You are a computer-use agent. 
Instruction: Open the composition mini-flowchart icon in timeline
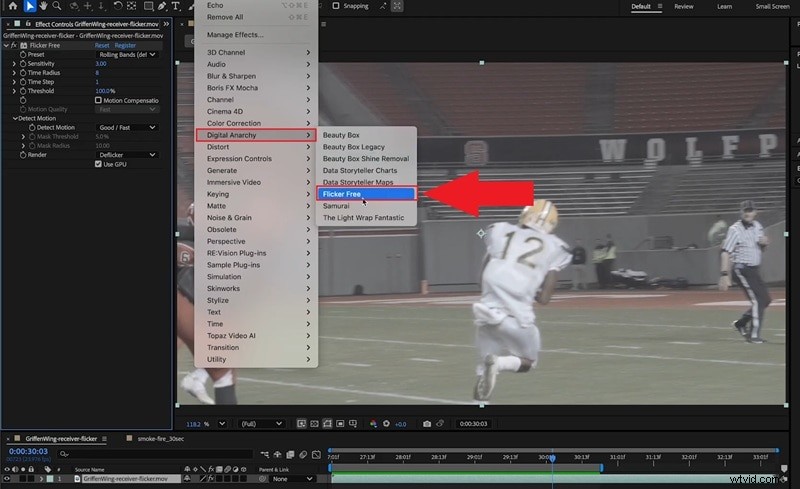point(265,454)
